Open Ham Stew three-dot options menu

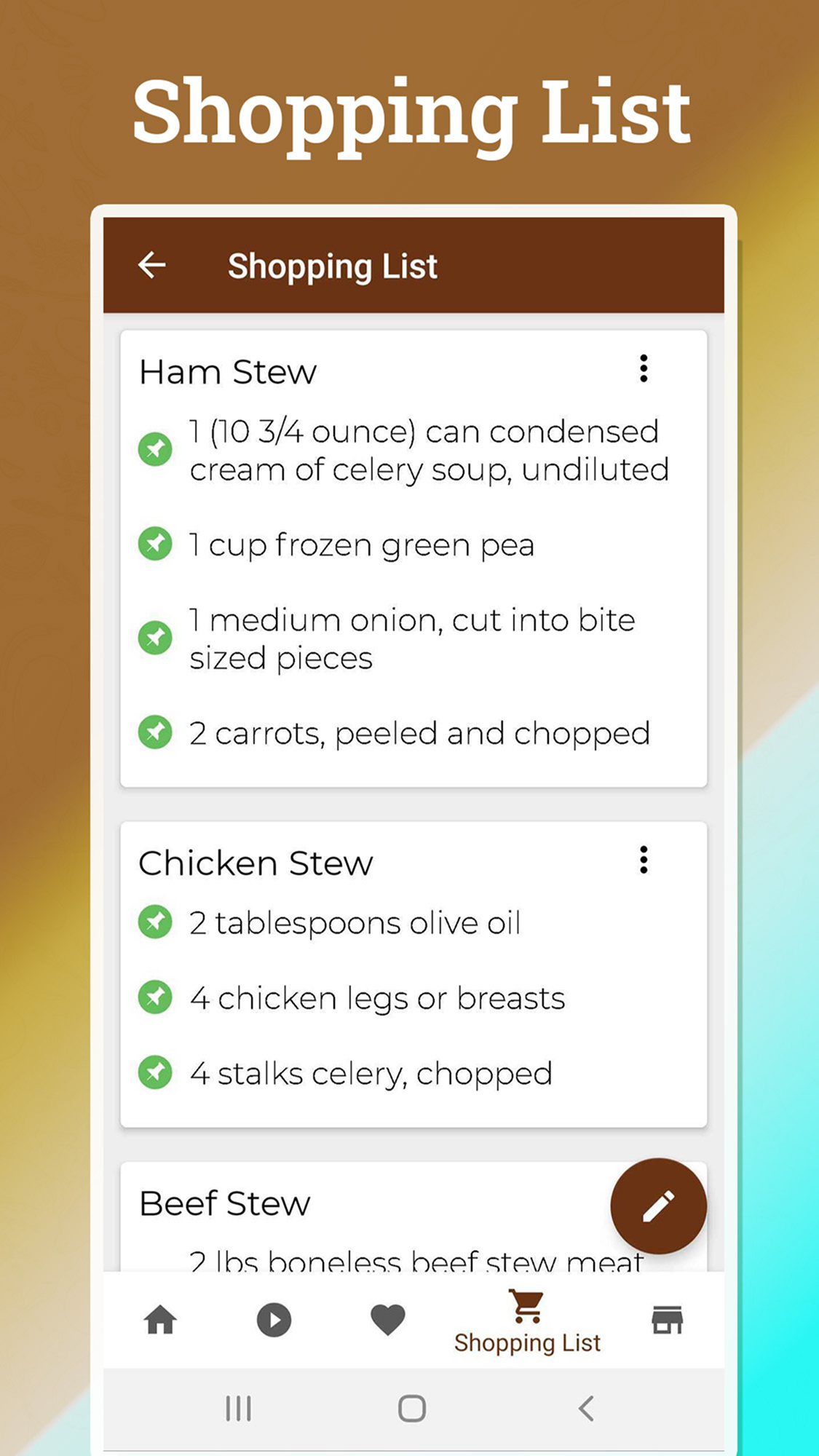(x=644, y=369)
